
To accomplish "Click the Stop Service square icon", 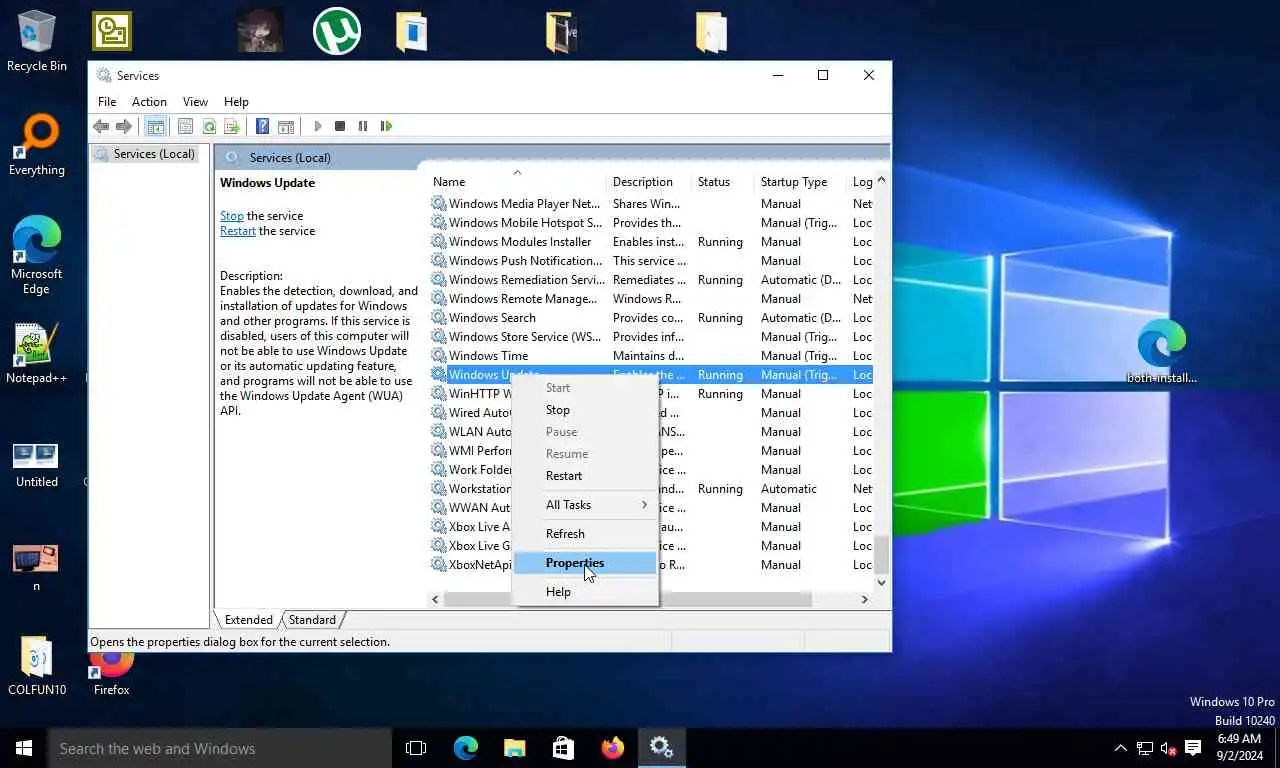I will pyautogui.click(x=340, y=126).
